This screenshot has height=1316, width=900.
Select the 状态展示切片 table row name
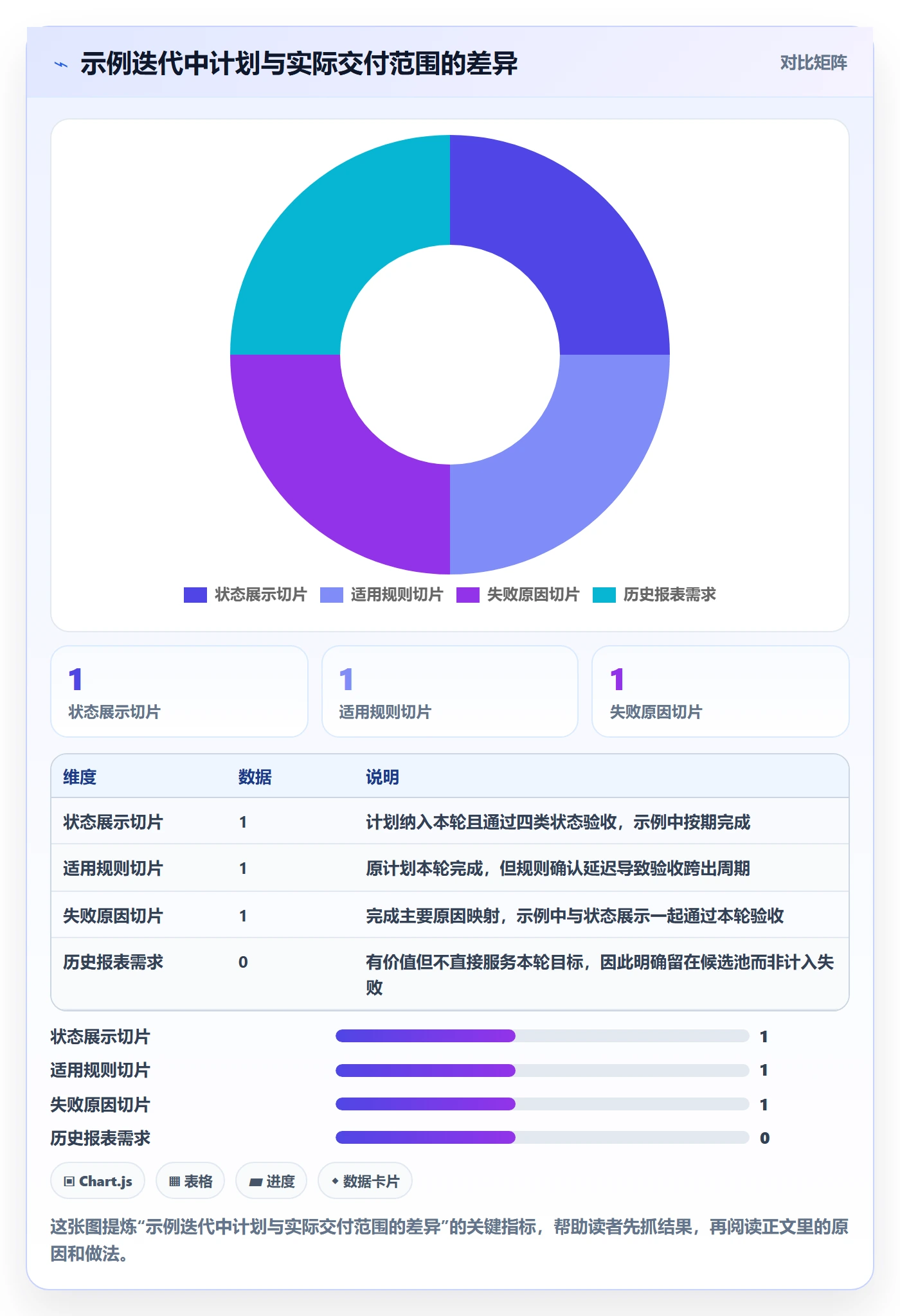point(113,822)
